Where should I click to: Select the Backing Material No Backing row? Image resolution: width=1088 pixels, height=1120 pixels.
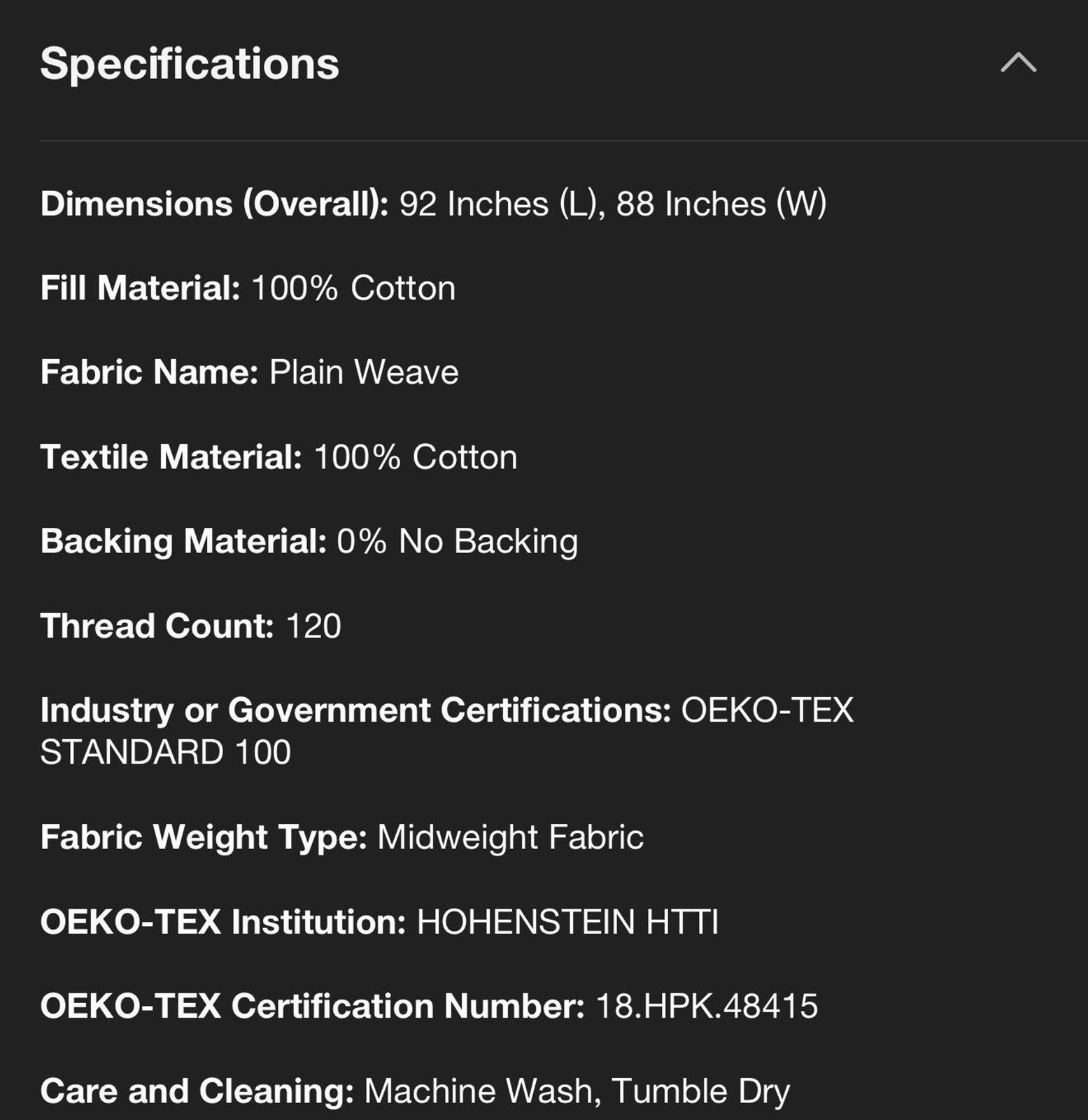coord(309,542)
